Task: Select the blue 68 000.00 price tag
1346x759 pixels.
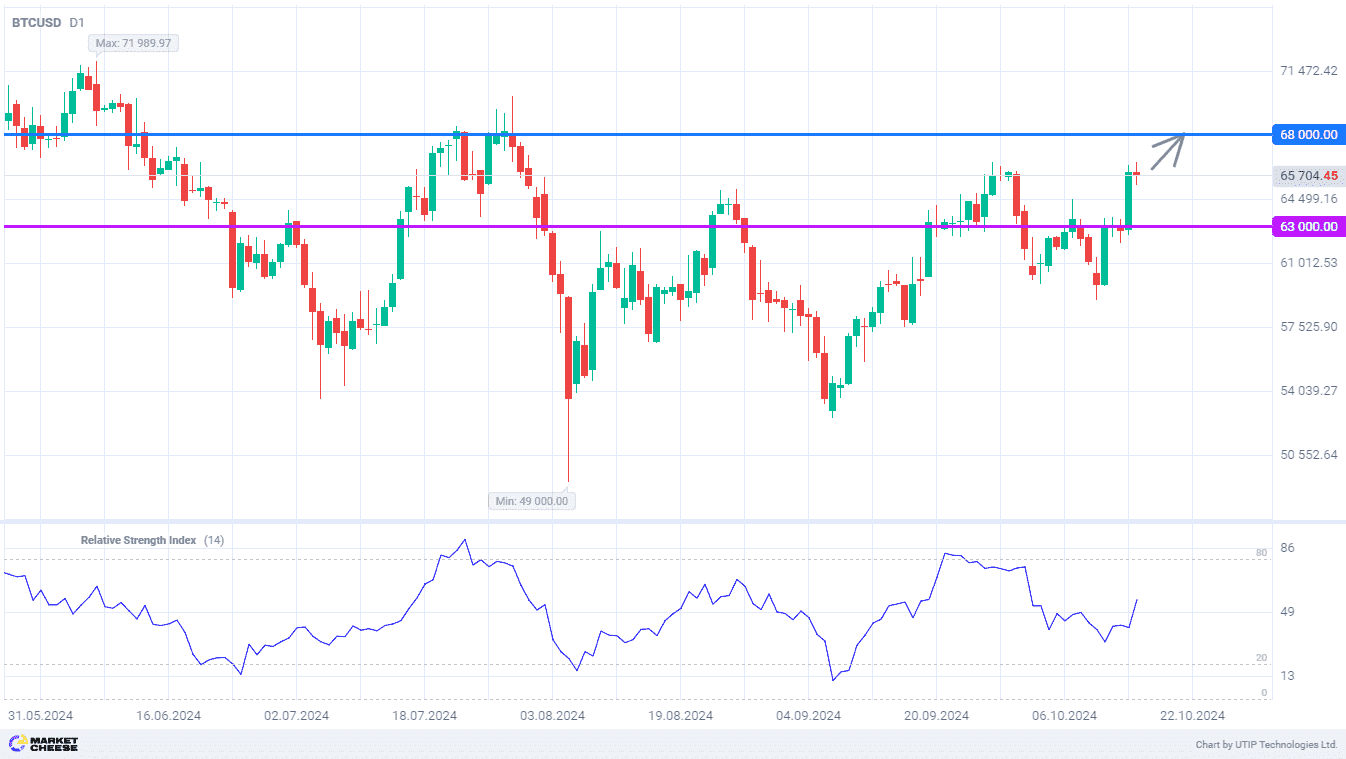Action: 1308,135
